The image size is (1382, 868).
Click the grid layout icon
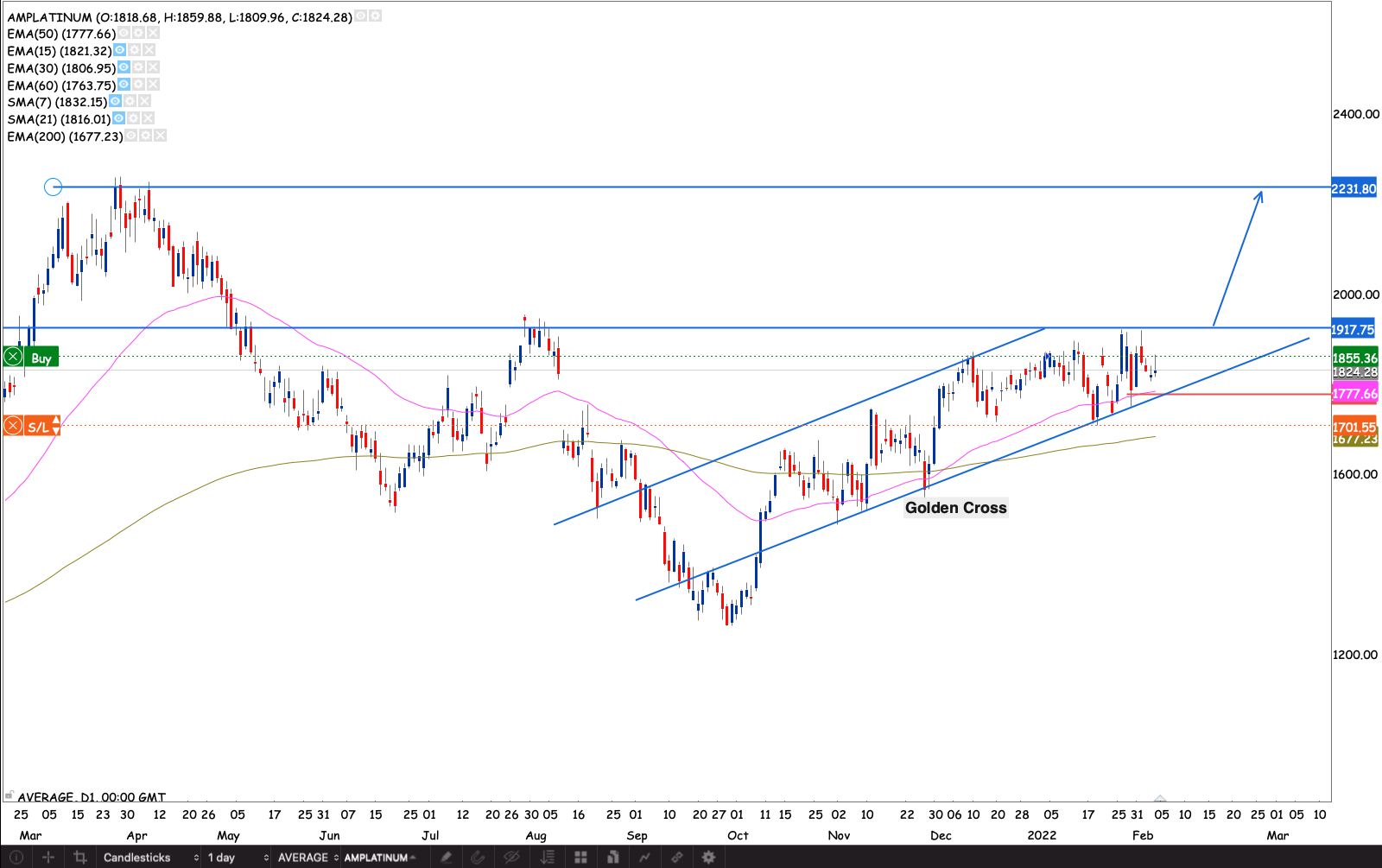tap(580, 857)
